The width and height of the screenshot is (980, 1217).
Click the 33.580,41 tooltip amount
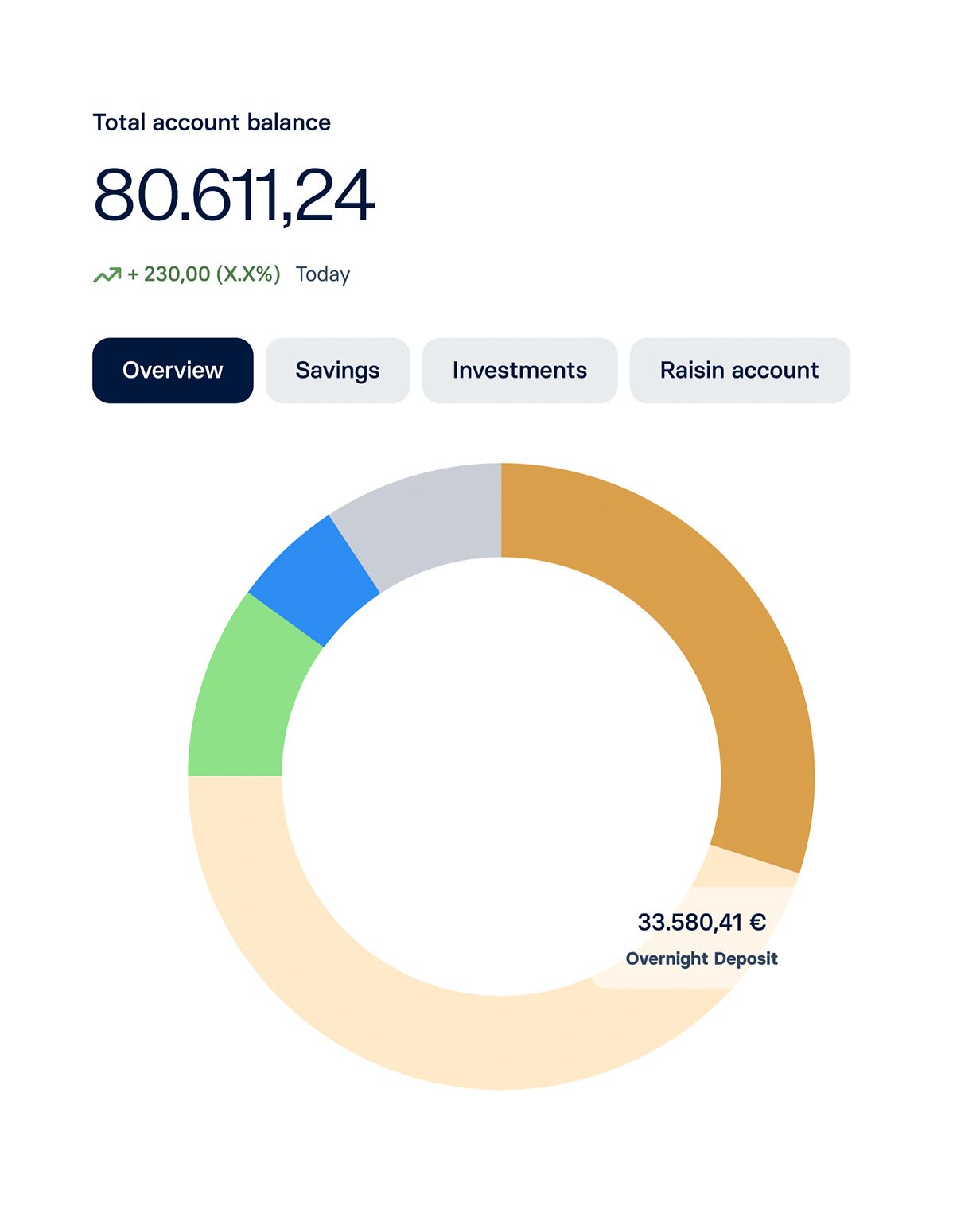(689, 923)
